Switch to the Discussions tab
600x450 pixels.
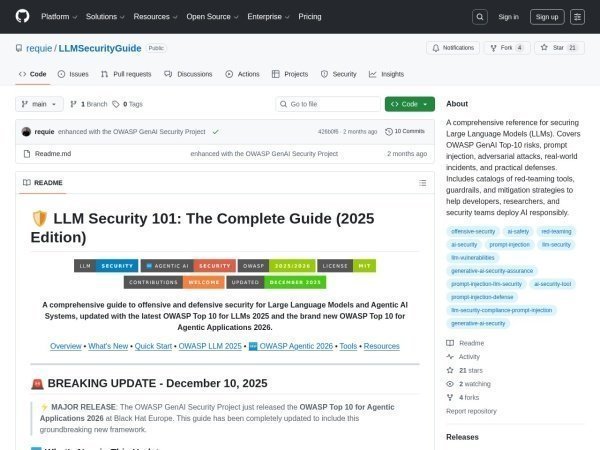[x=188, y=74]
